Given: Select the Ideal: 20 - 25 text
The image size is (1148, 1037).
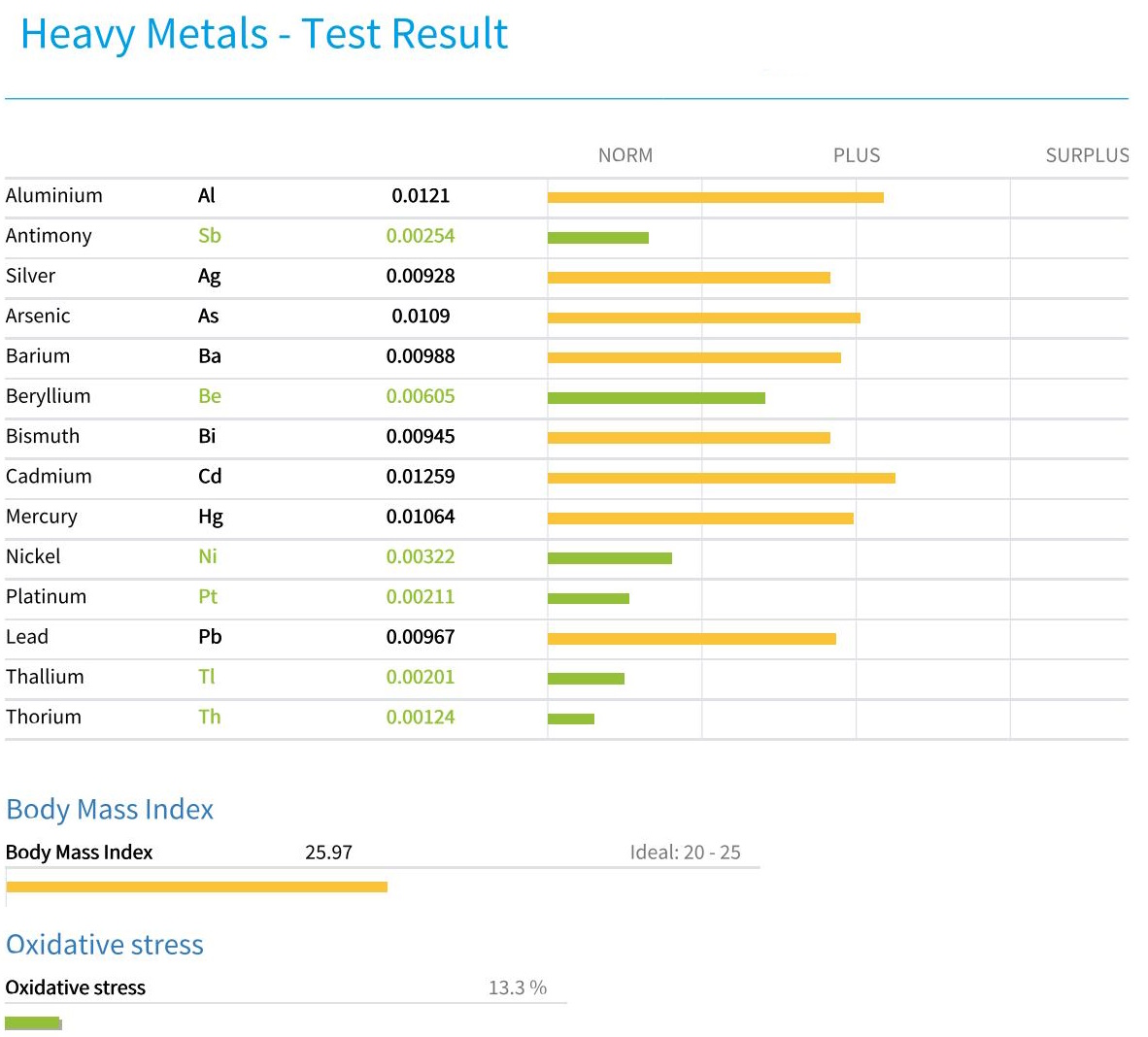Looking at the screenshot, I should coord(685,853).
